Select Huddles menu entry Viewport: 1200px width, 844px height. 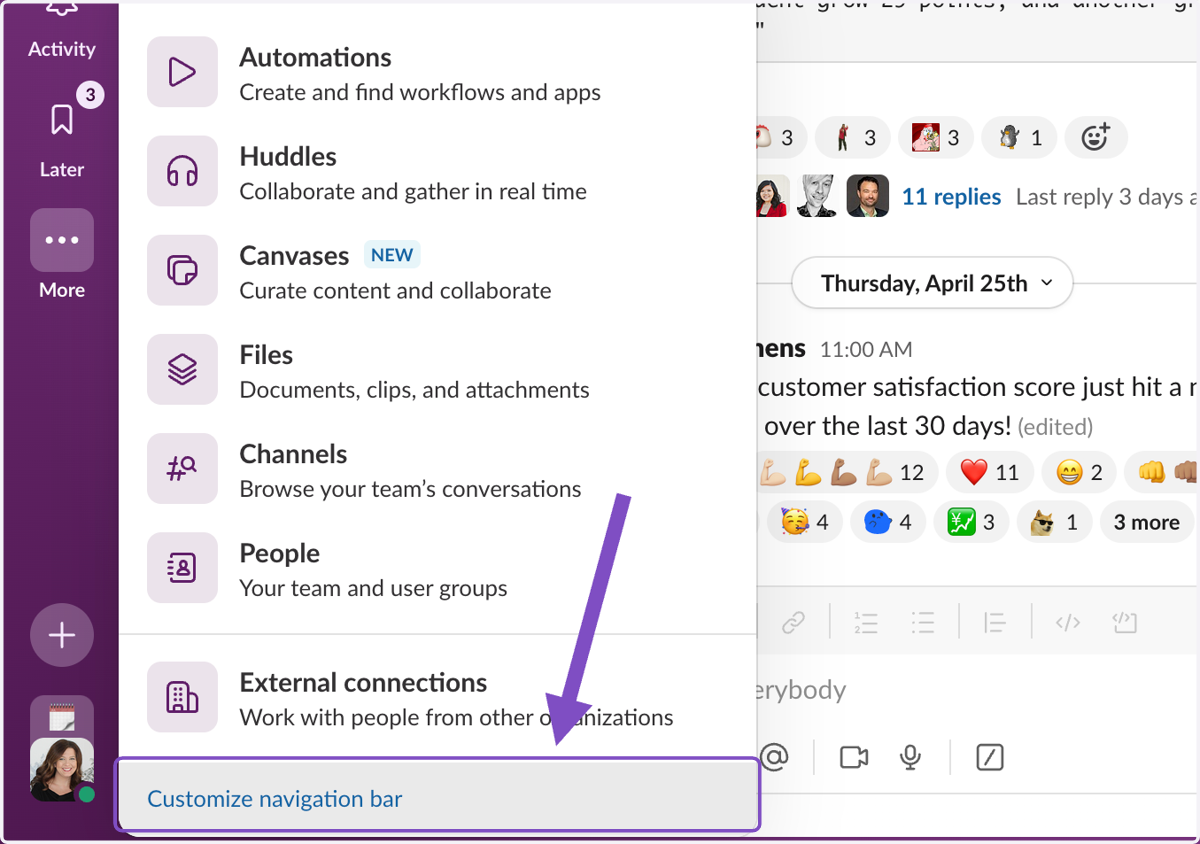click(x=437, y=172)
